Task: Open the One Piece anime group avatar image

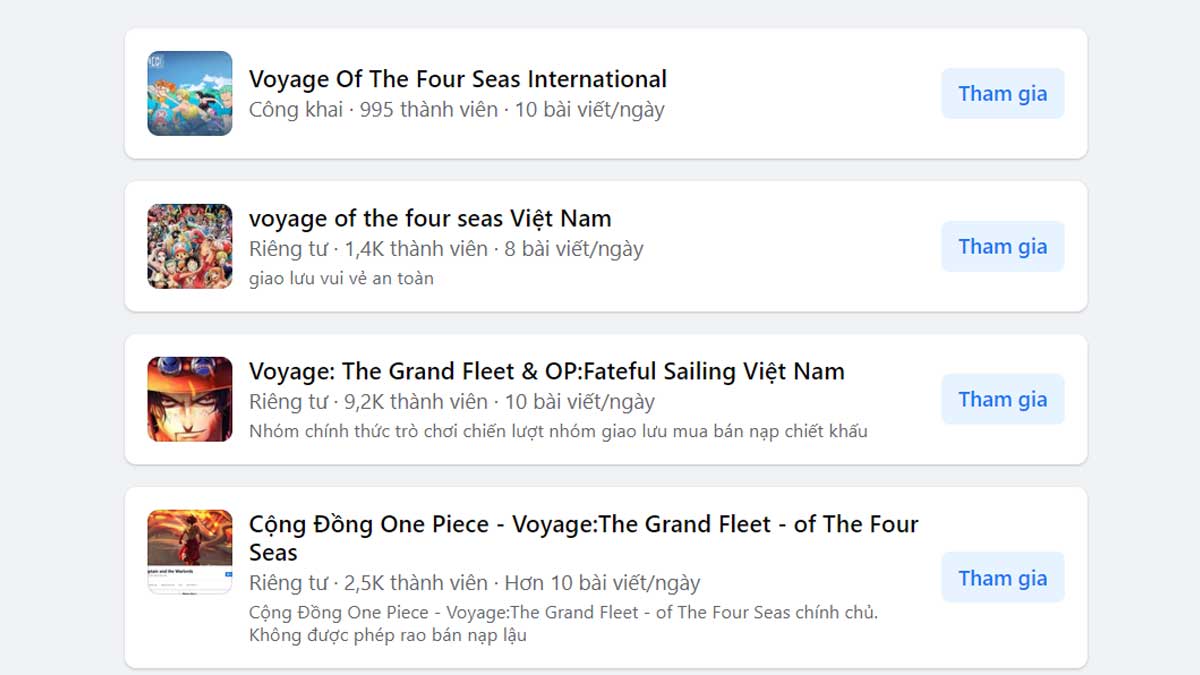Action: (189, 245)
